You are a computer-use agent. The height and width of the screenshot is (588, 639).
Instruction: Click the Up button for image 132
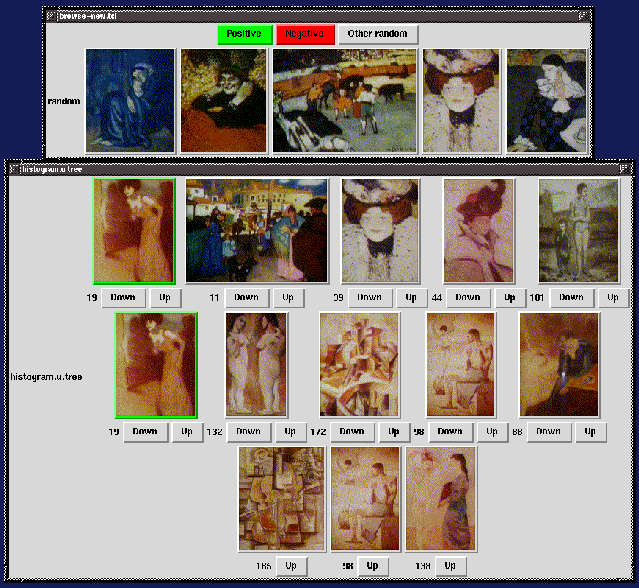[290, 432]
